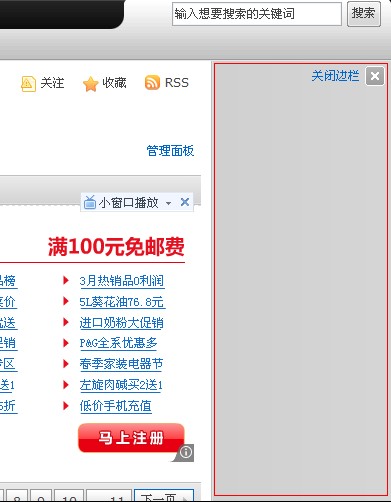Click the search keyword input field

[x=257, y=14]
